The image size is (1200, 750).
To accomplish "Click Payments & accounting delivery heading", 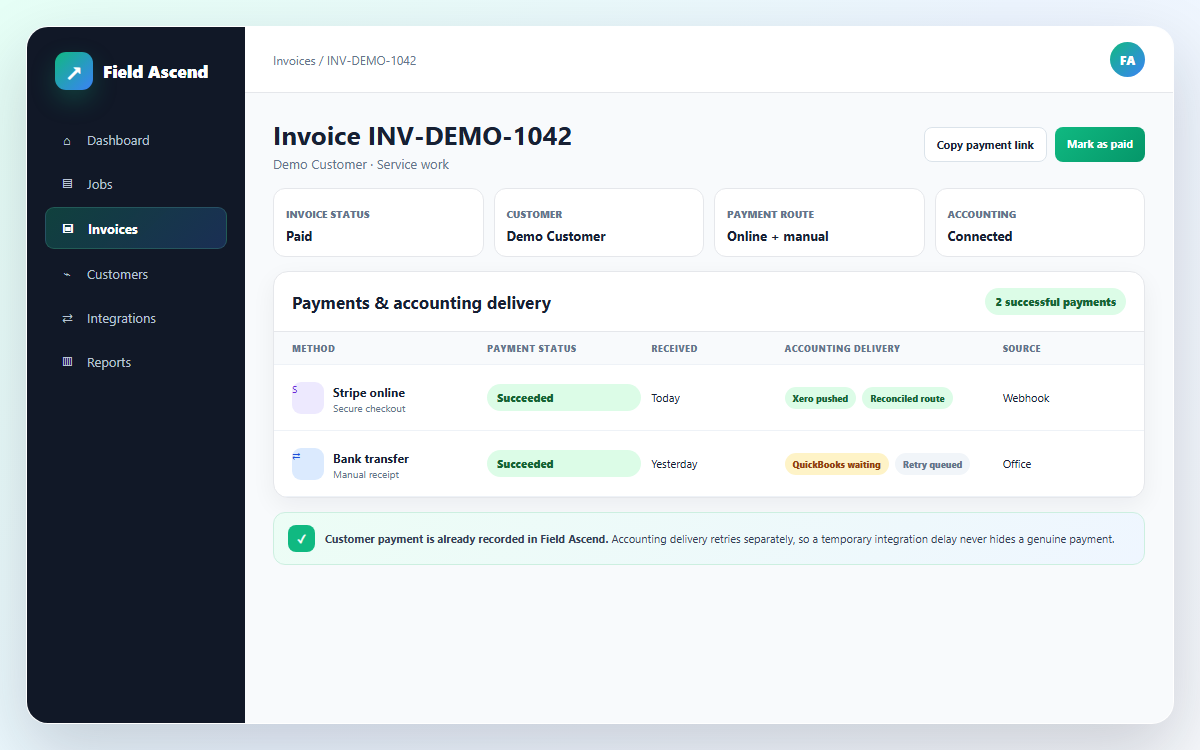I will point(421,303).
